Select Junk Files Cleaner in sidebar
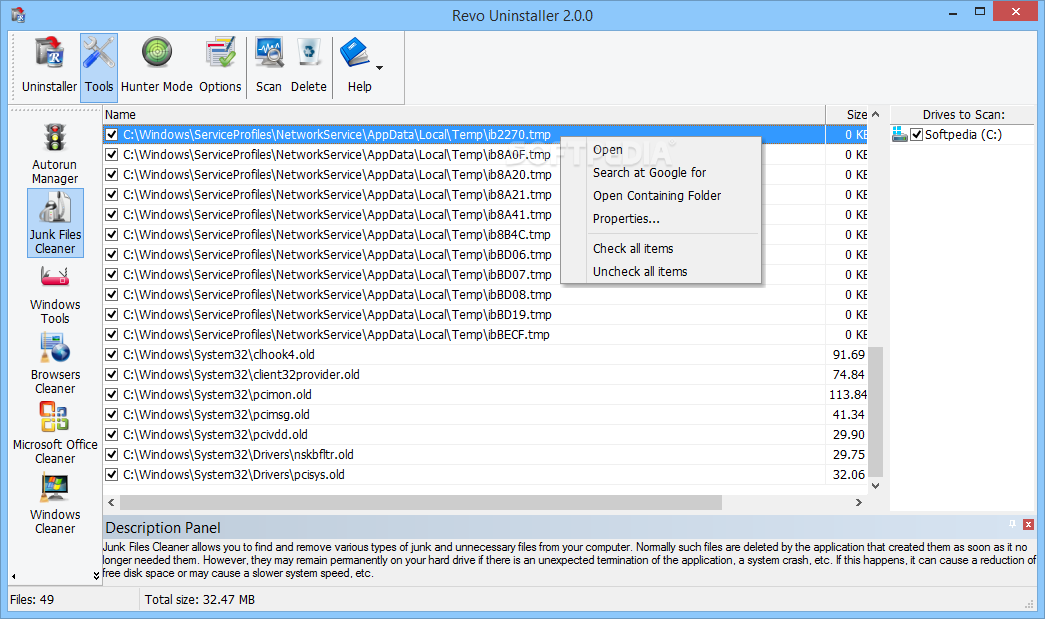 55,223
